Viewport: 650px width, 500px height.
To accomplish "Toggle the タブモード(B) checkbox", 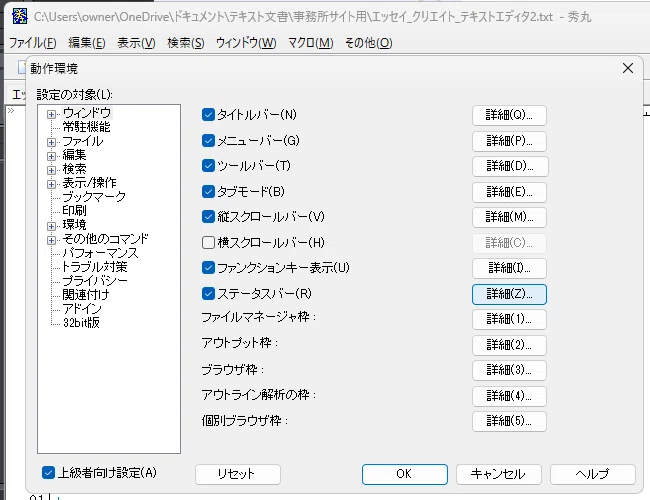I will 208,192.
